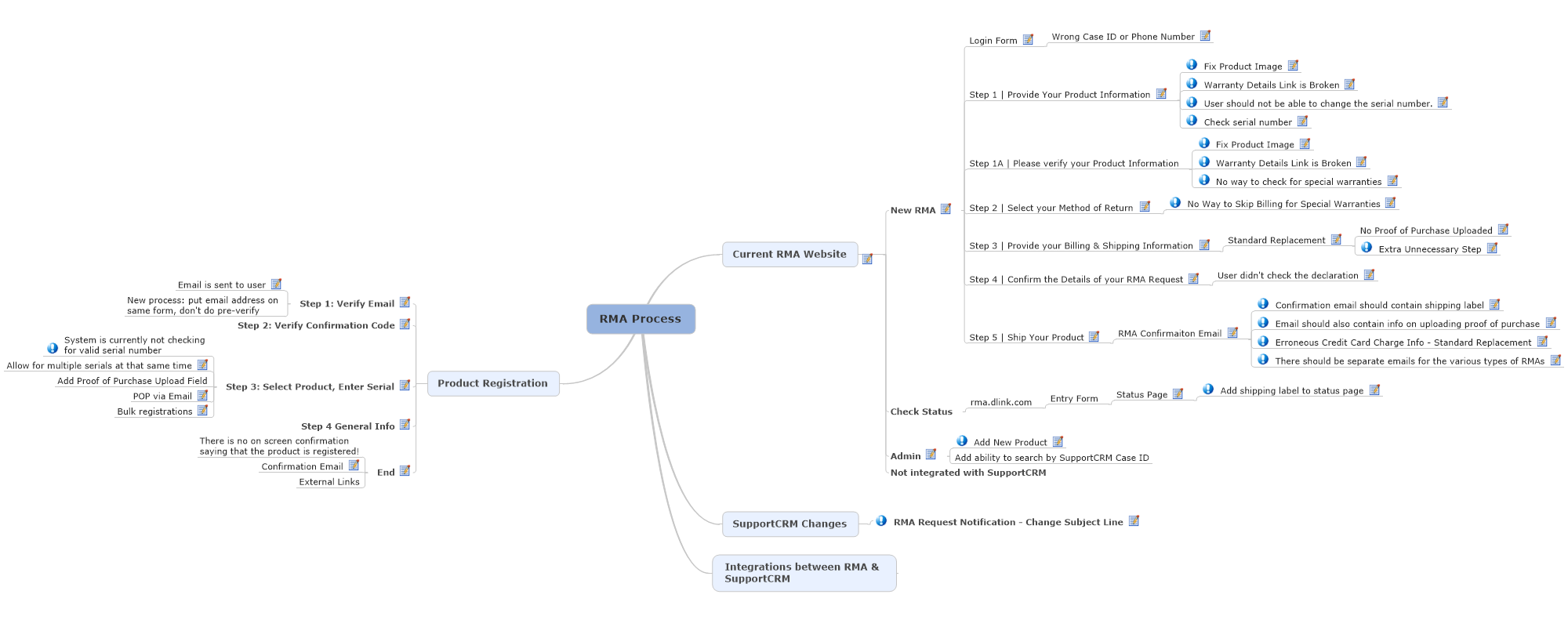Select the central RMA Process node
Image resolution: width=1568 pixels, height=627 pixels.
641,319
